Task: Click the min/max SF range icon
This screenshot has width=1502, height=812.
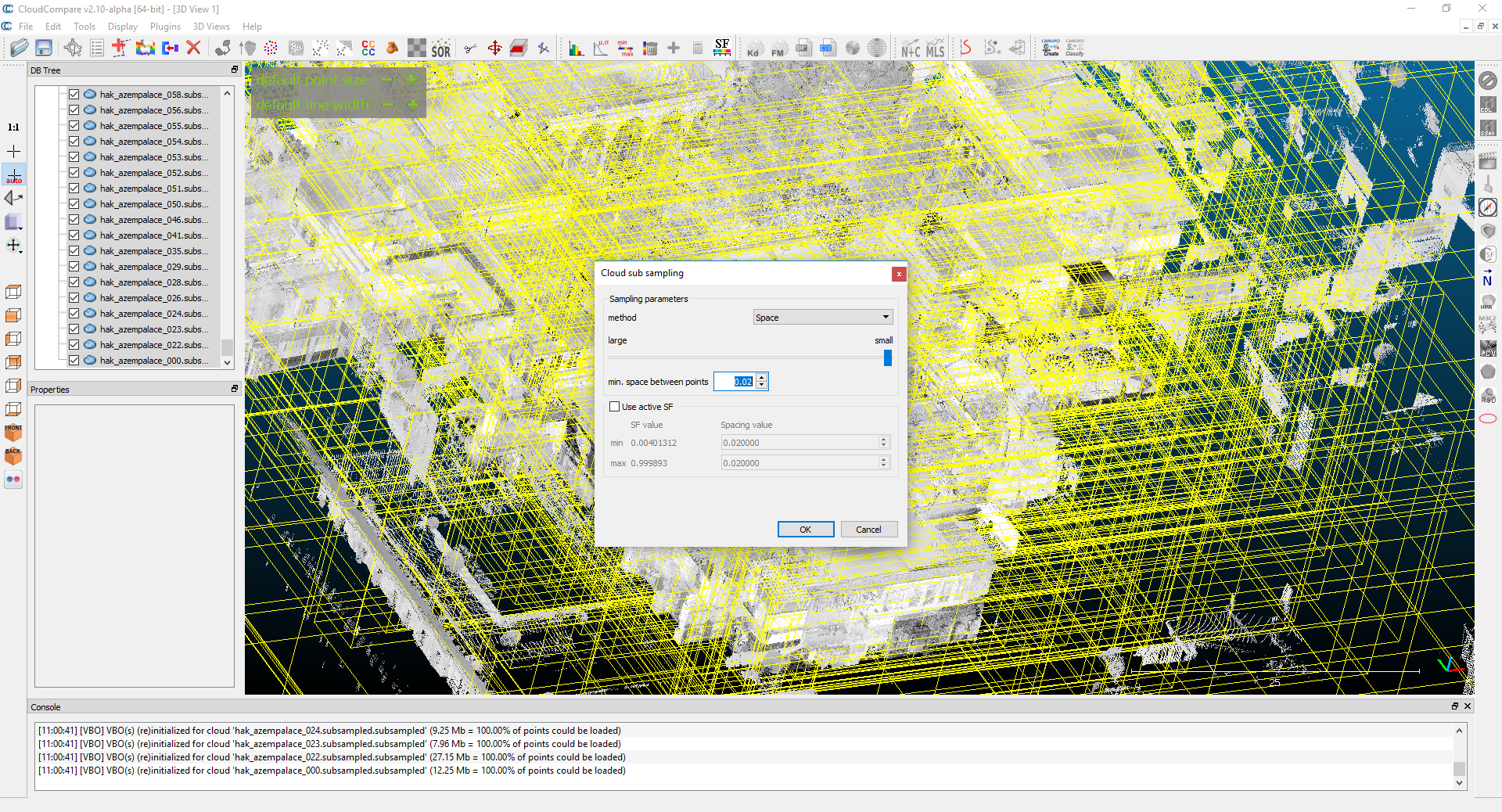Action: [626, 49]
